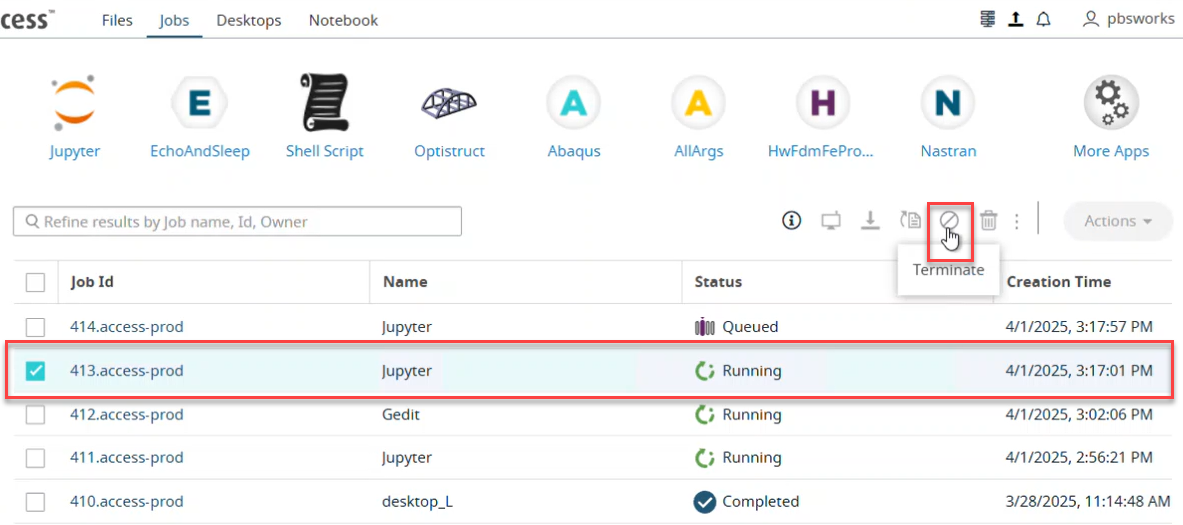1183x525 pixels.
Task: Toggle the select-all checkbox in header
Action: [x=35, y=282]
